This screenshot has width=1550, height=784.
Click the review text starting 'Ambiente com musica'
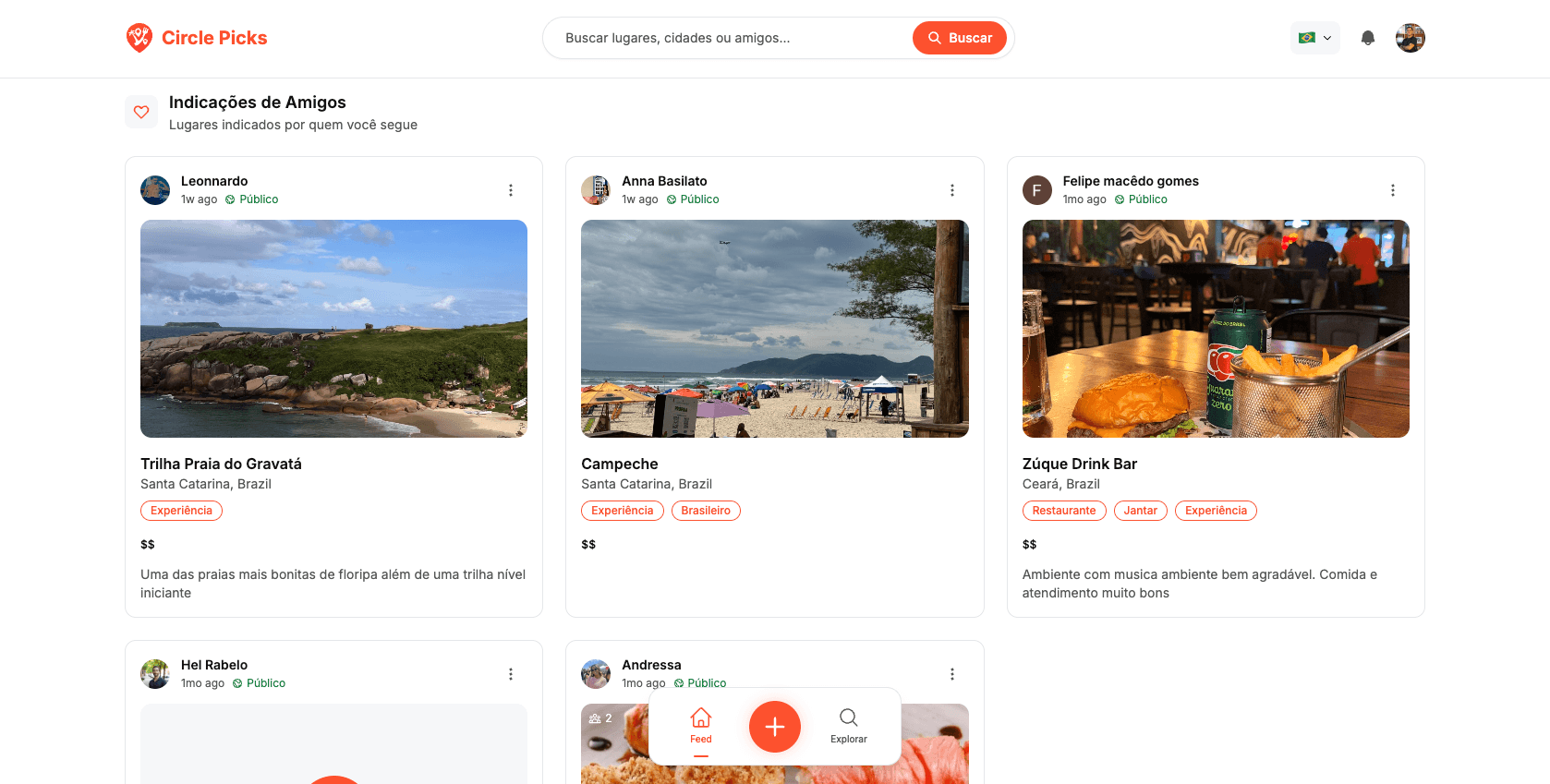[x=1200, y=584]
